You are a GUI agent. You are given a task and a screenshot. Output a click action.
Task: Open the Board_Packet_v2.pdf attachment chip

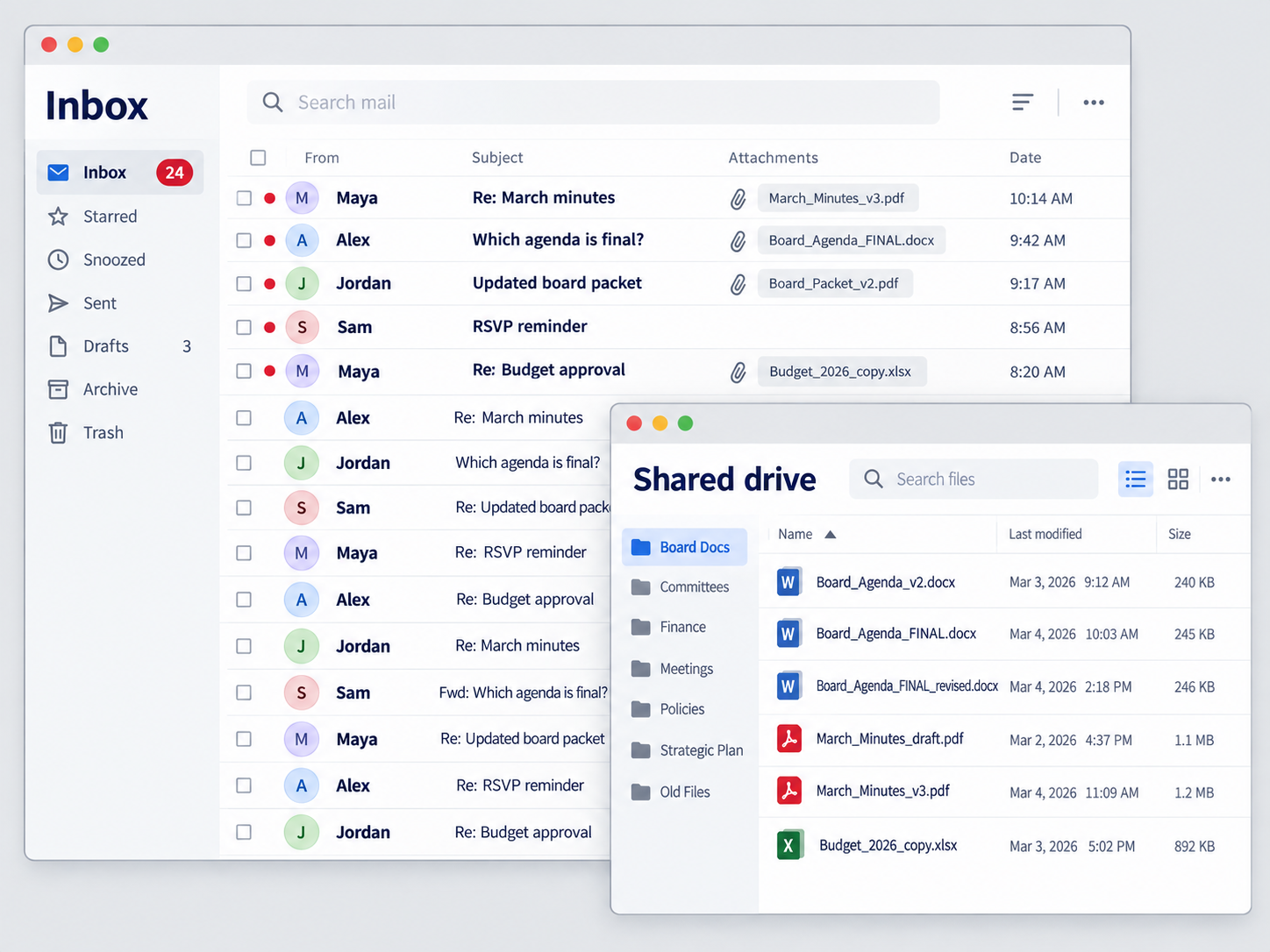[x=835, y=283]
